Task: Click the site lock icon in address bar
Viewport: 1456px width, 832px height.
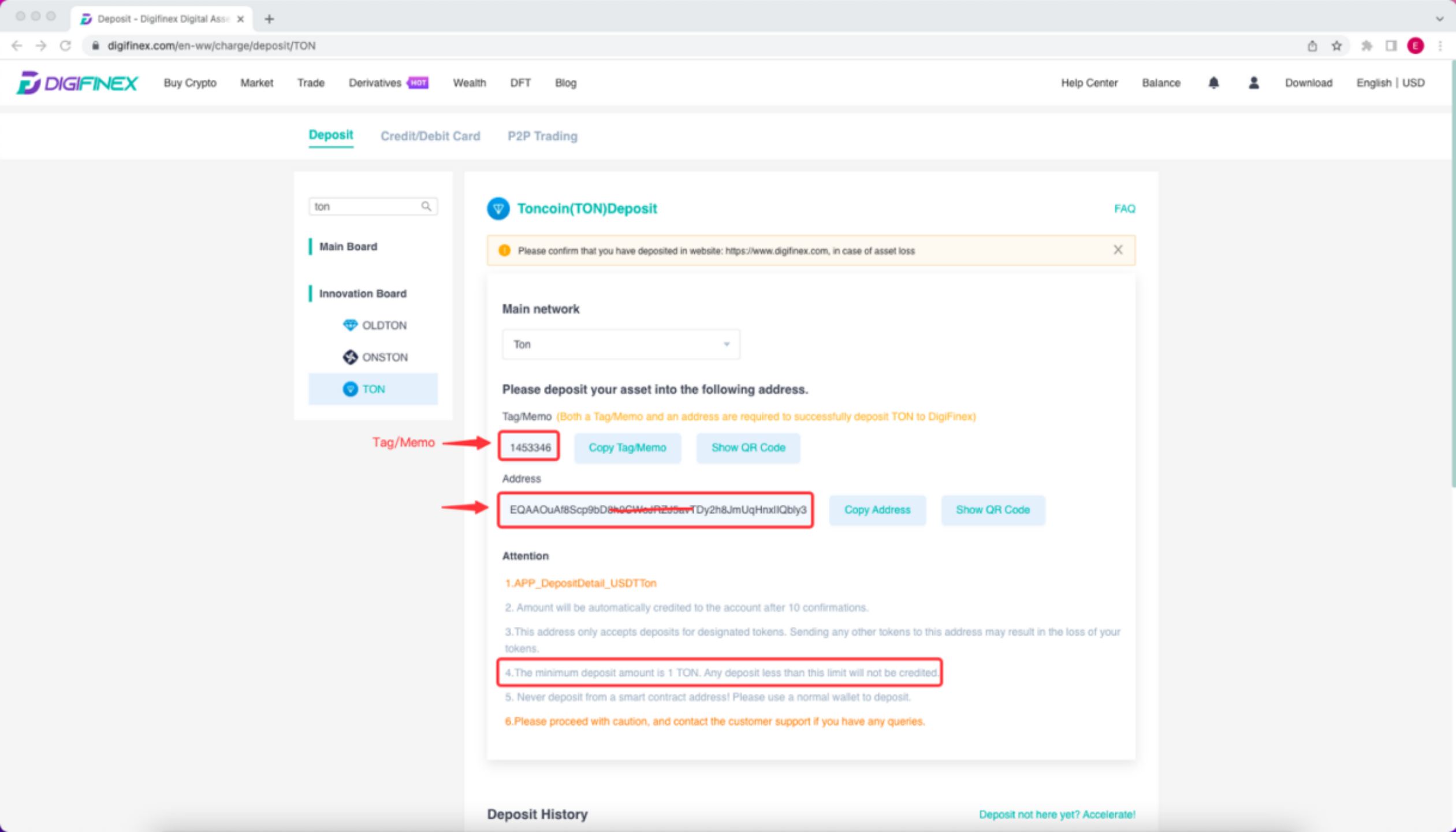Action: 95,46
